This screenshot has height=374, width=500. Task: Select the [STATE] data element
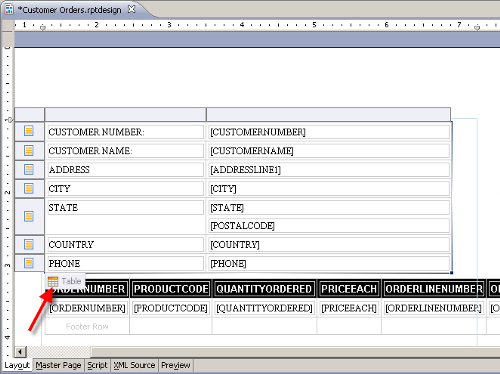(329, 208)
